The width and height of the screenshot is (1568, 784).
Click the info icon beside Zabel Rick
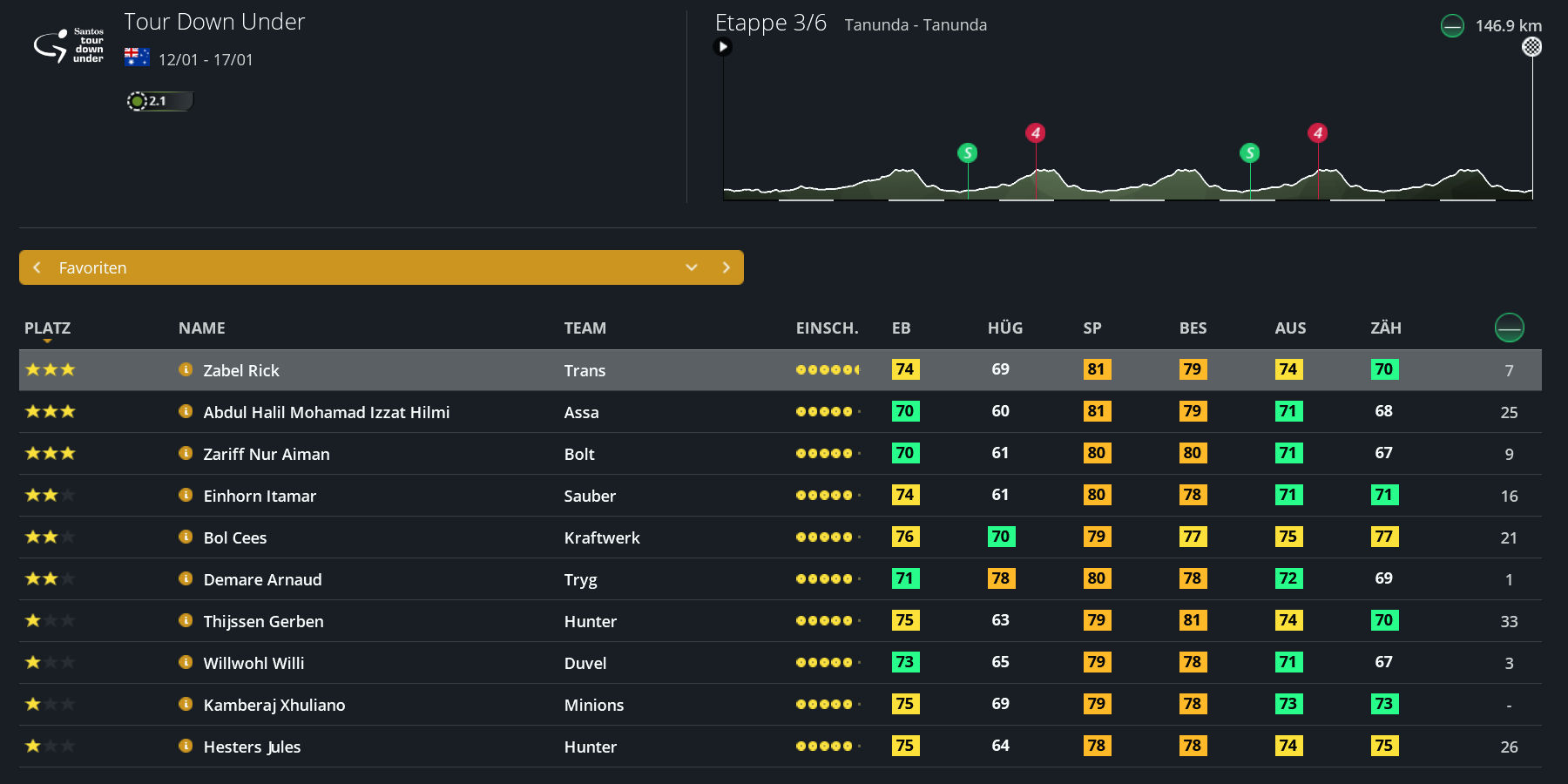tap(186, 369)
